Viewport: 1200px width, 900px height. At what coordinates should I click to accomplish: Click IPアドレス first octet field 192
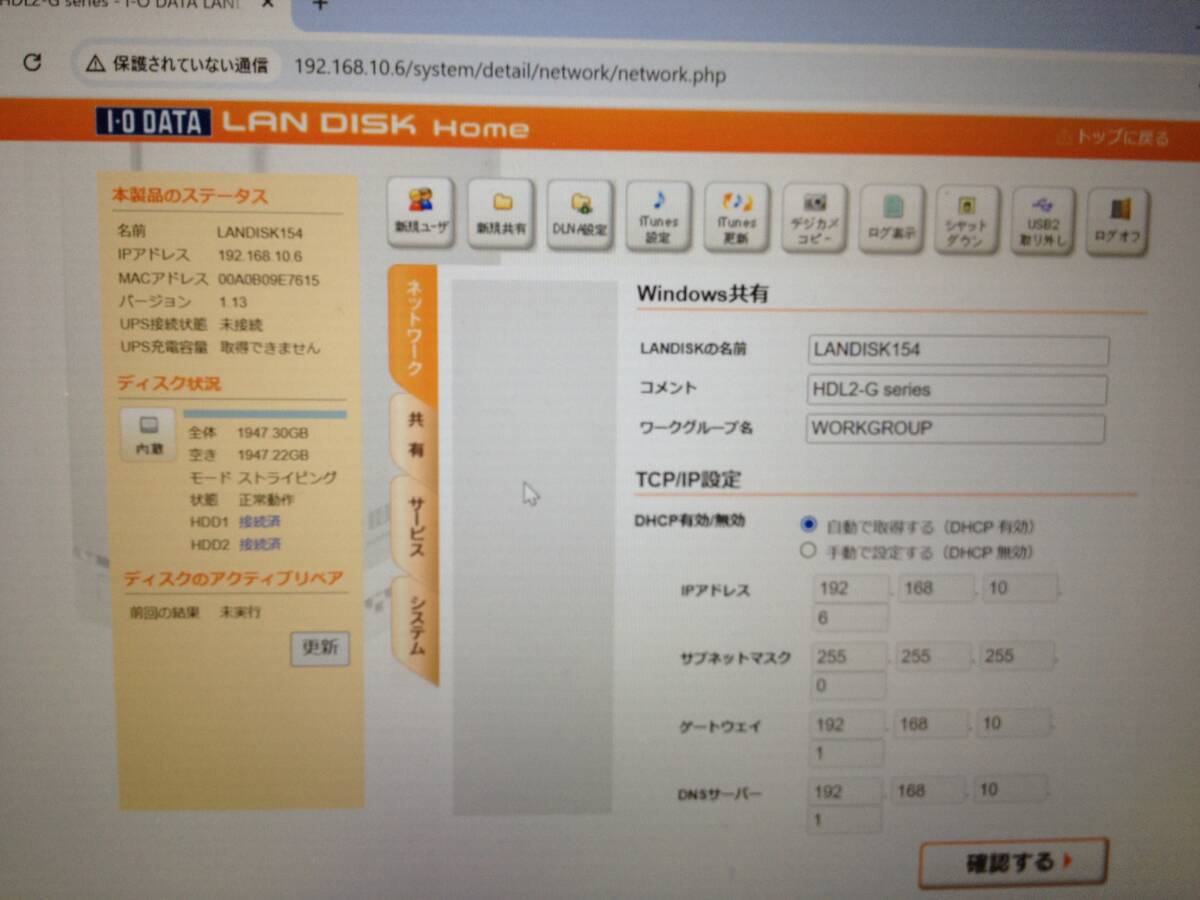point(851,588)
